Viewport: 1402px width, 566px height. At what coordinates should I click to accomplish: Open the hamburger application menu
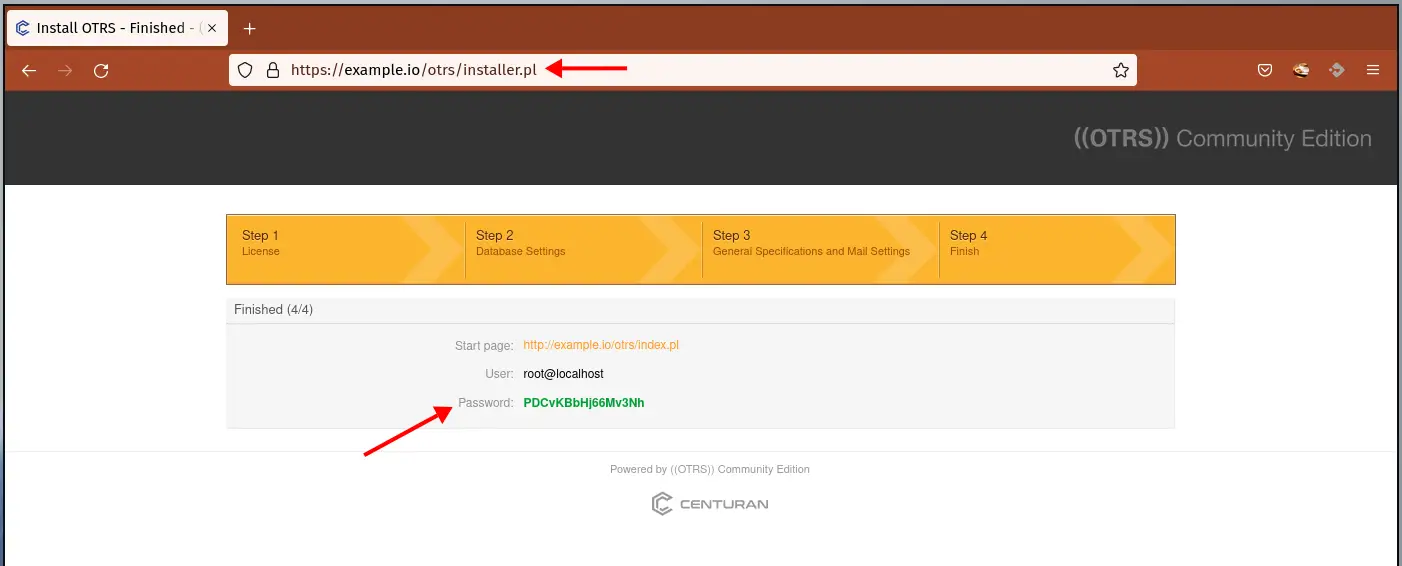1373,71
